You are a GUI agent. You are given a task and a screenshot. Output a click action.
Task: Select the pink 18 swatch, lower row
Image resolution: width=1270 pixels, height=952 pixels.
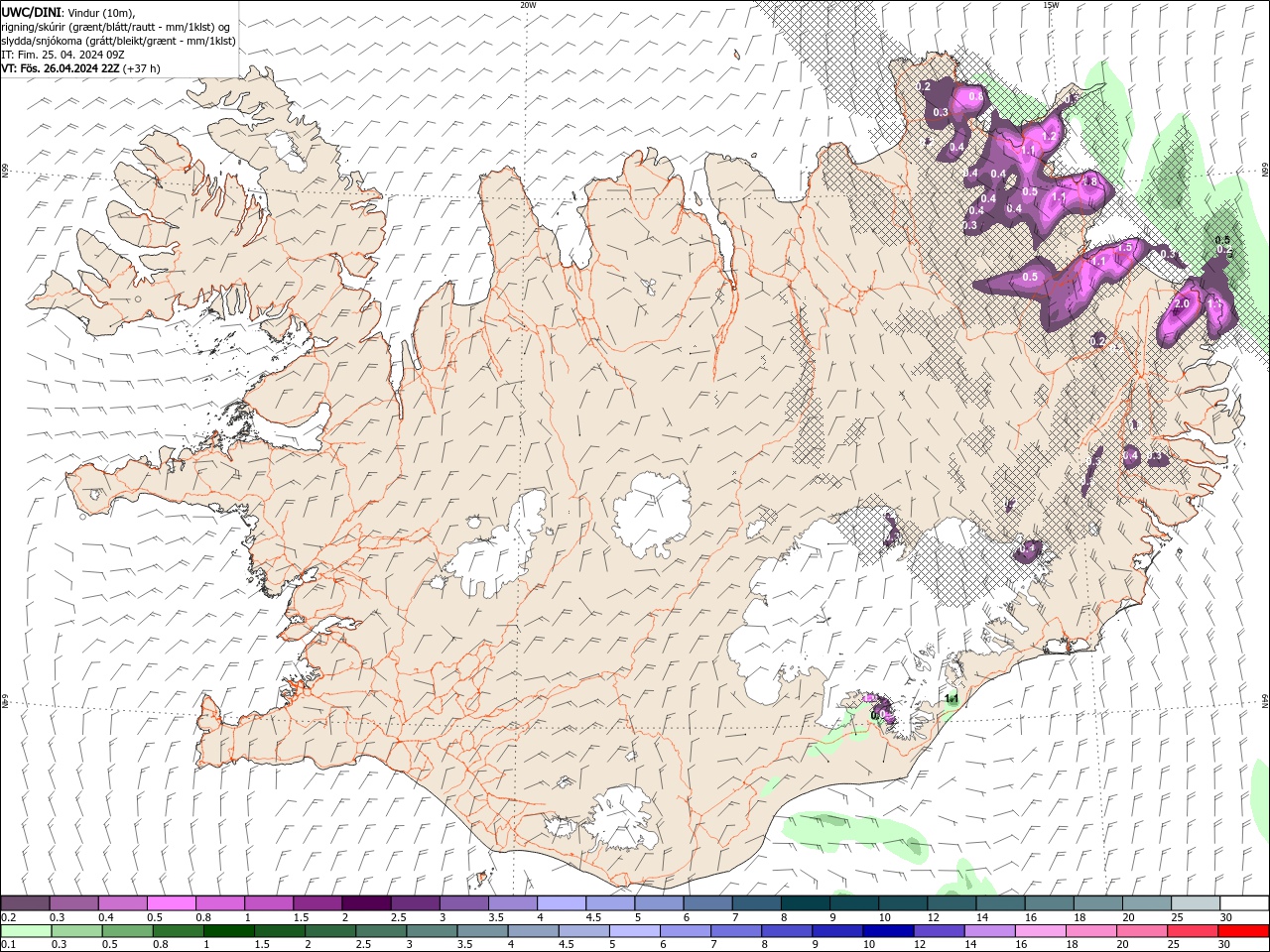point(1091,931)
